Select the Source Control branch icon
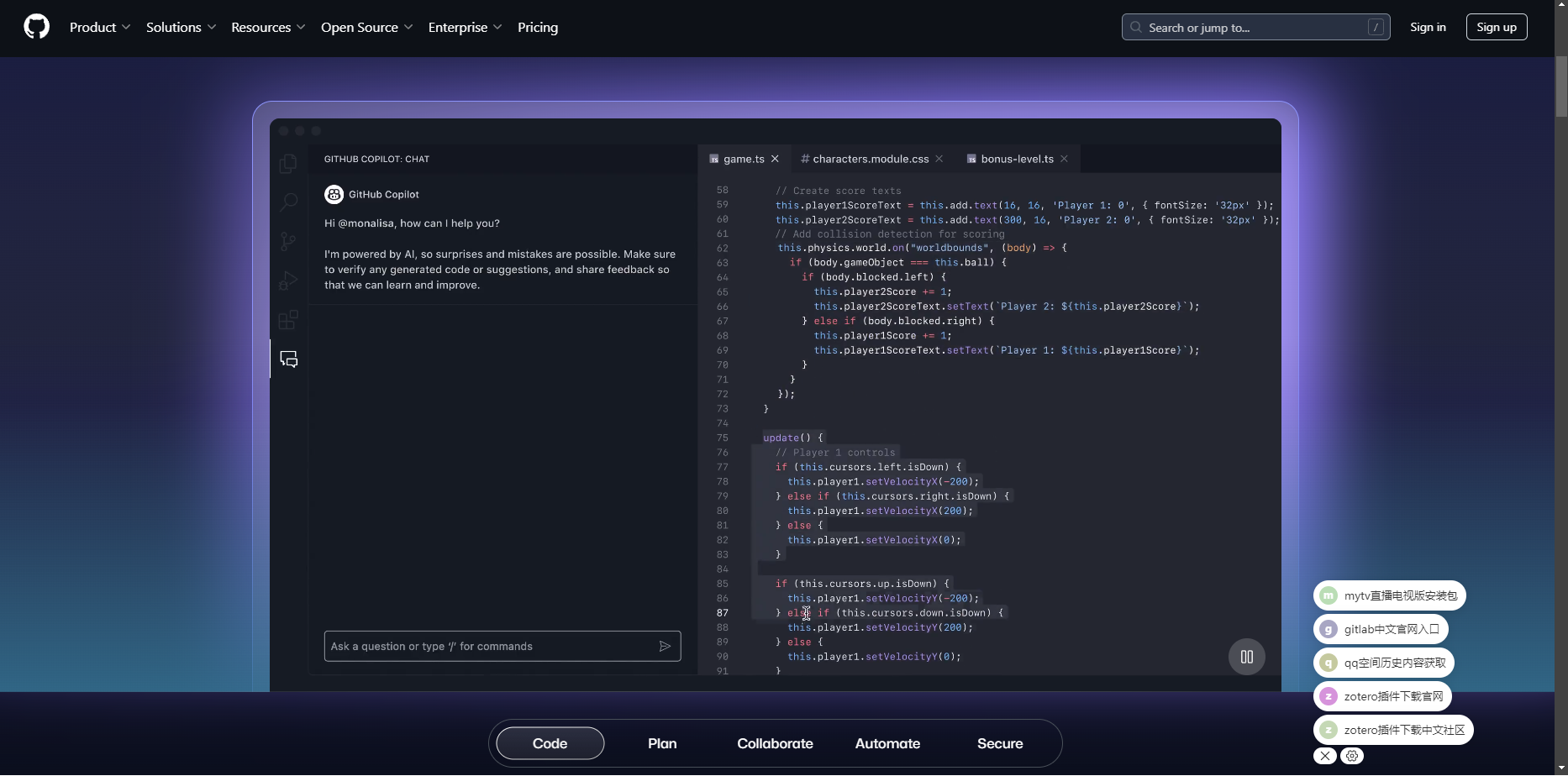Screen dimensions: 1568x776 pyautogui.click(x=288, y=241)
